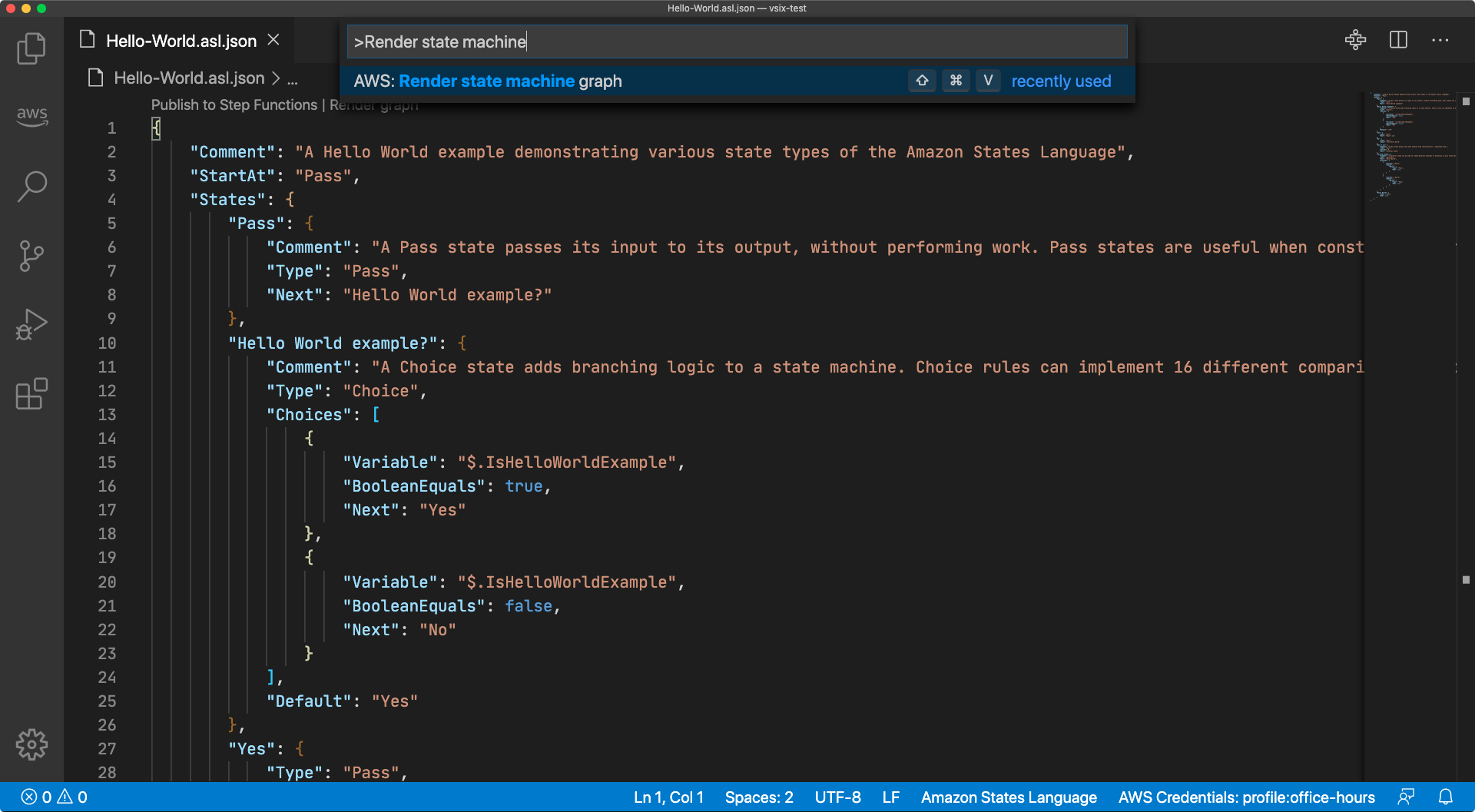Select the Hello-World.asl.json editor tab
1475x812 pixels.
click(181, 41)
